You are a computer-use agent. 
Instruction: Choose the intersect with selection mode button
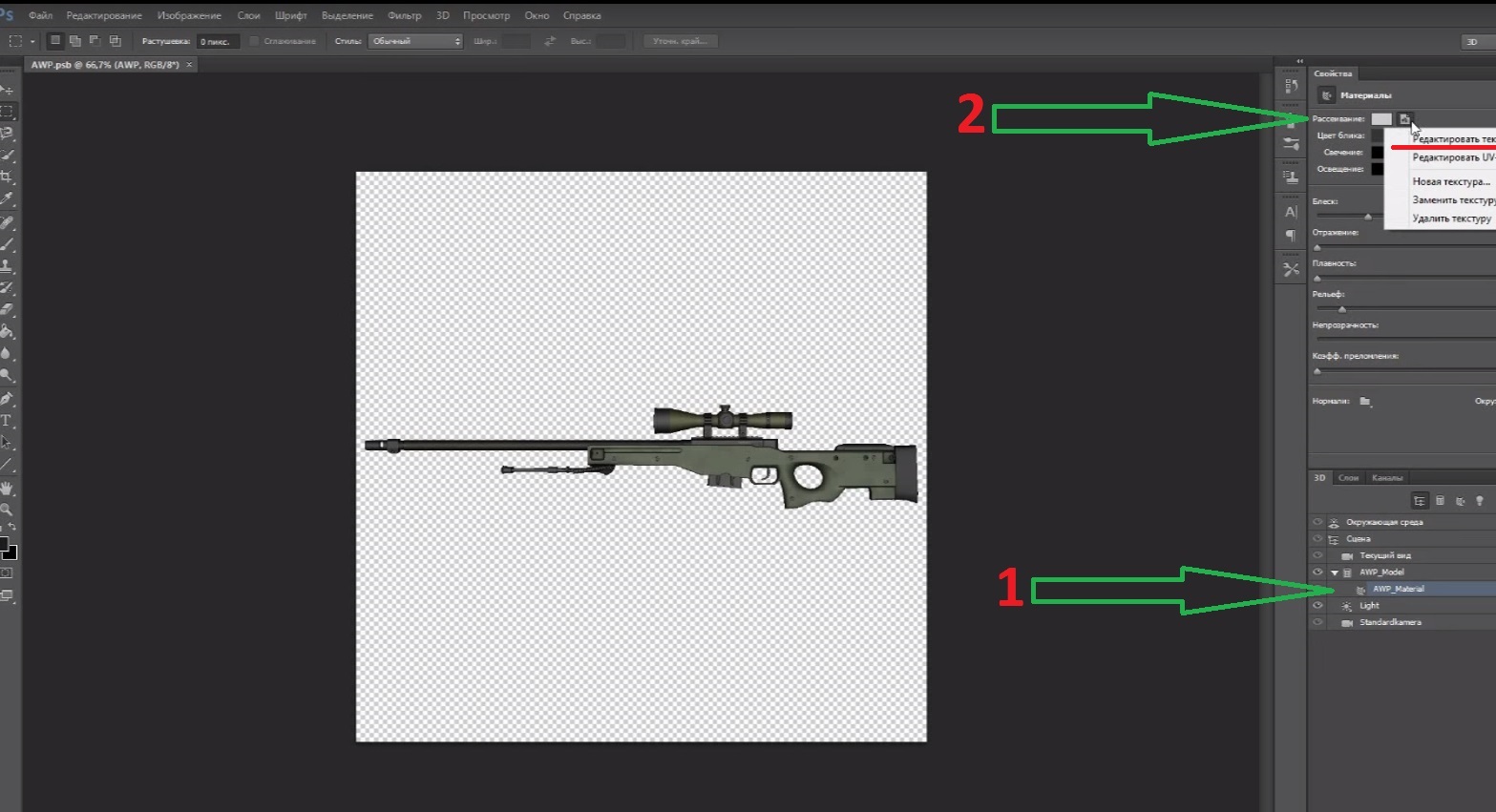(x=115, y=41)
